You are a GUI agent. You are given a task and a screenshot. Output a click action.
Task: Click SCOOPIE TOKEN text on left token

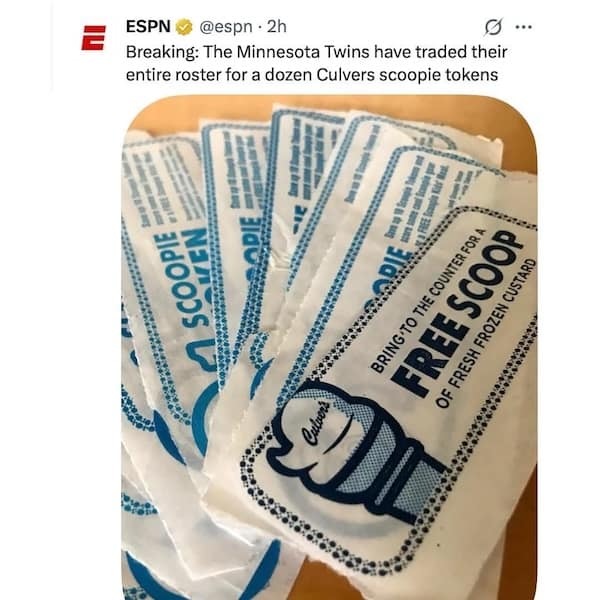183,278
